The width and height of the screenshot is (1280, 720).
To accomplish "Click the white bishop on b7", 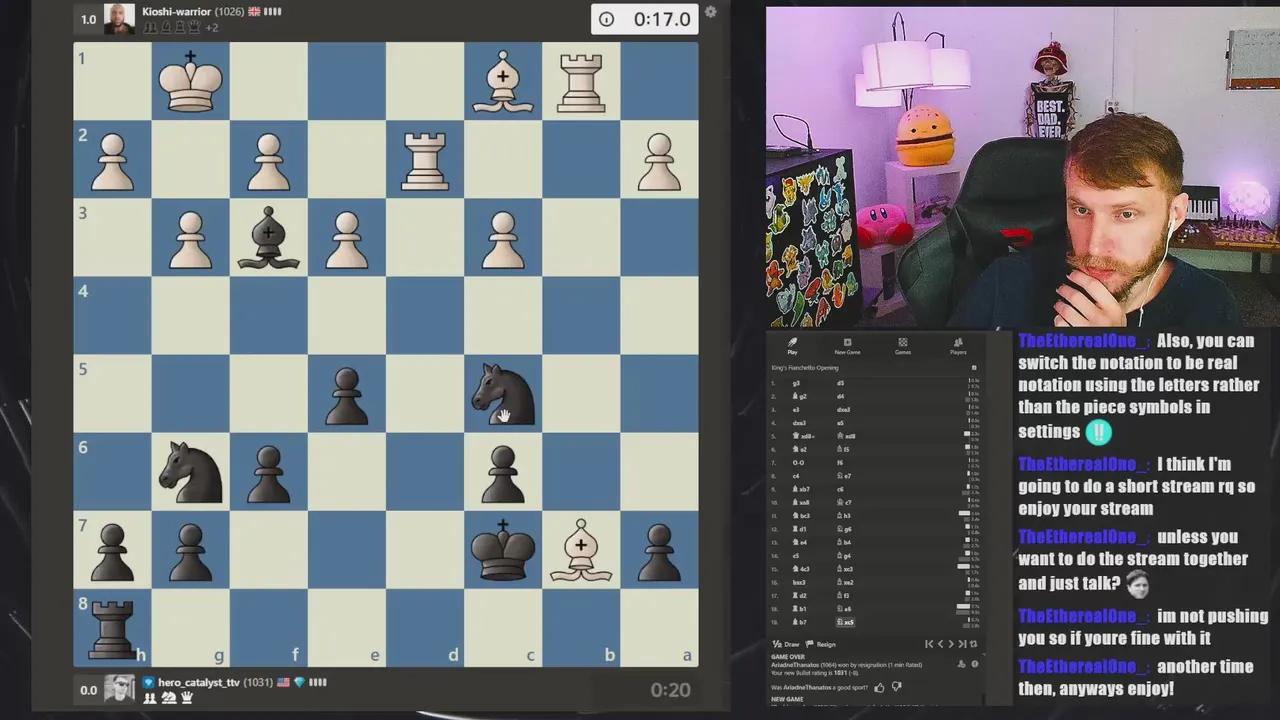I will 581,549.
